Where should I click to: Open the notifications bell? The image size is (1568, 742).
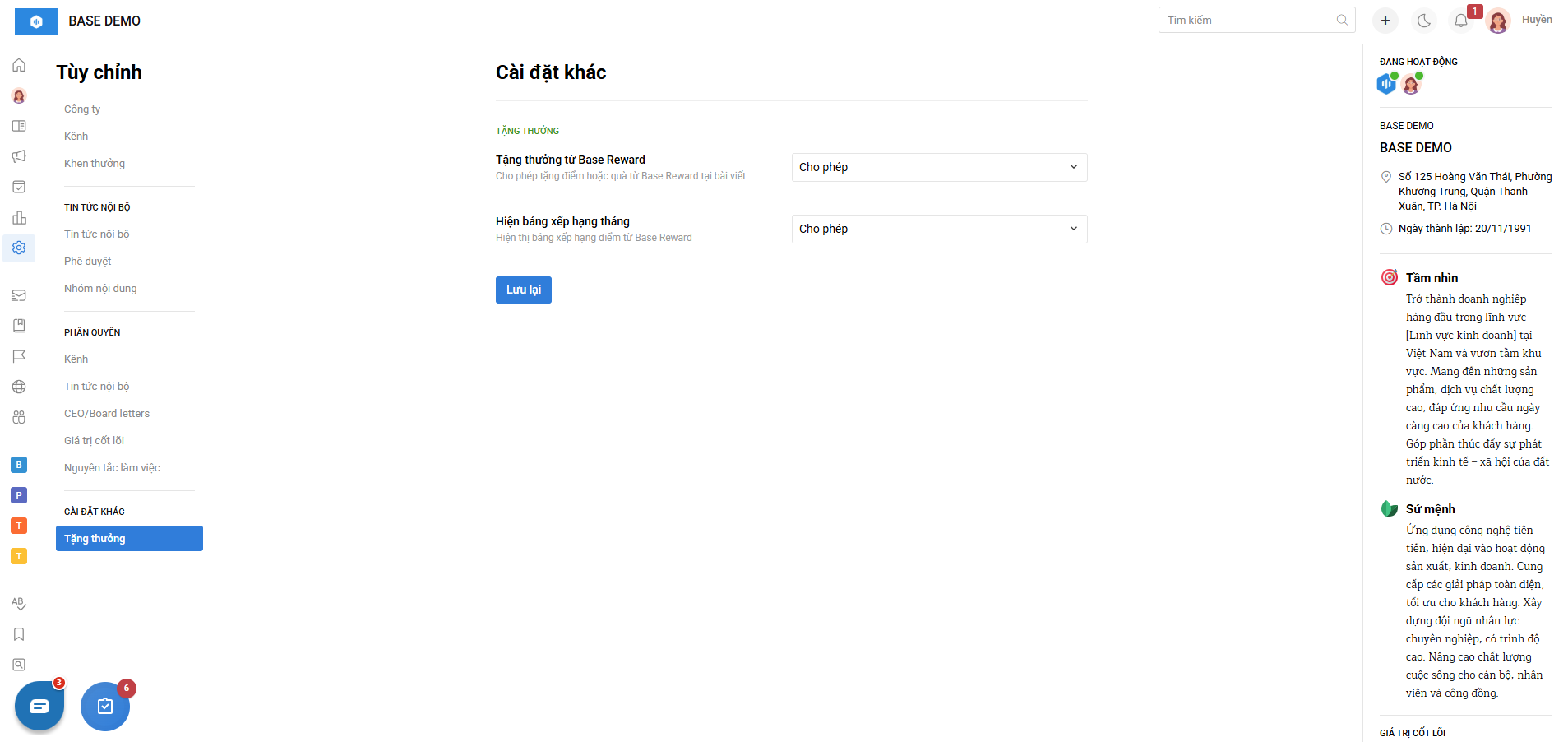pyautogui.click(x=1461, y=21)
